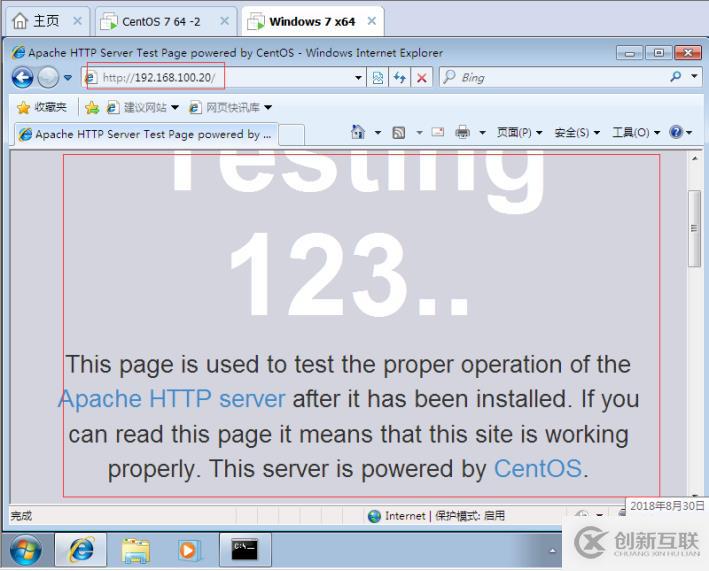
Task: Follow the Apache HTTP server link
Action: (x=172, y=399)
